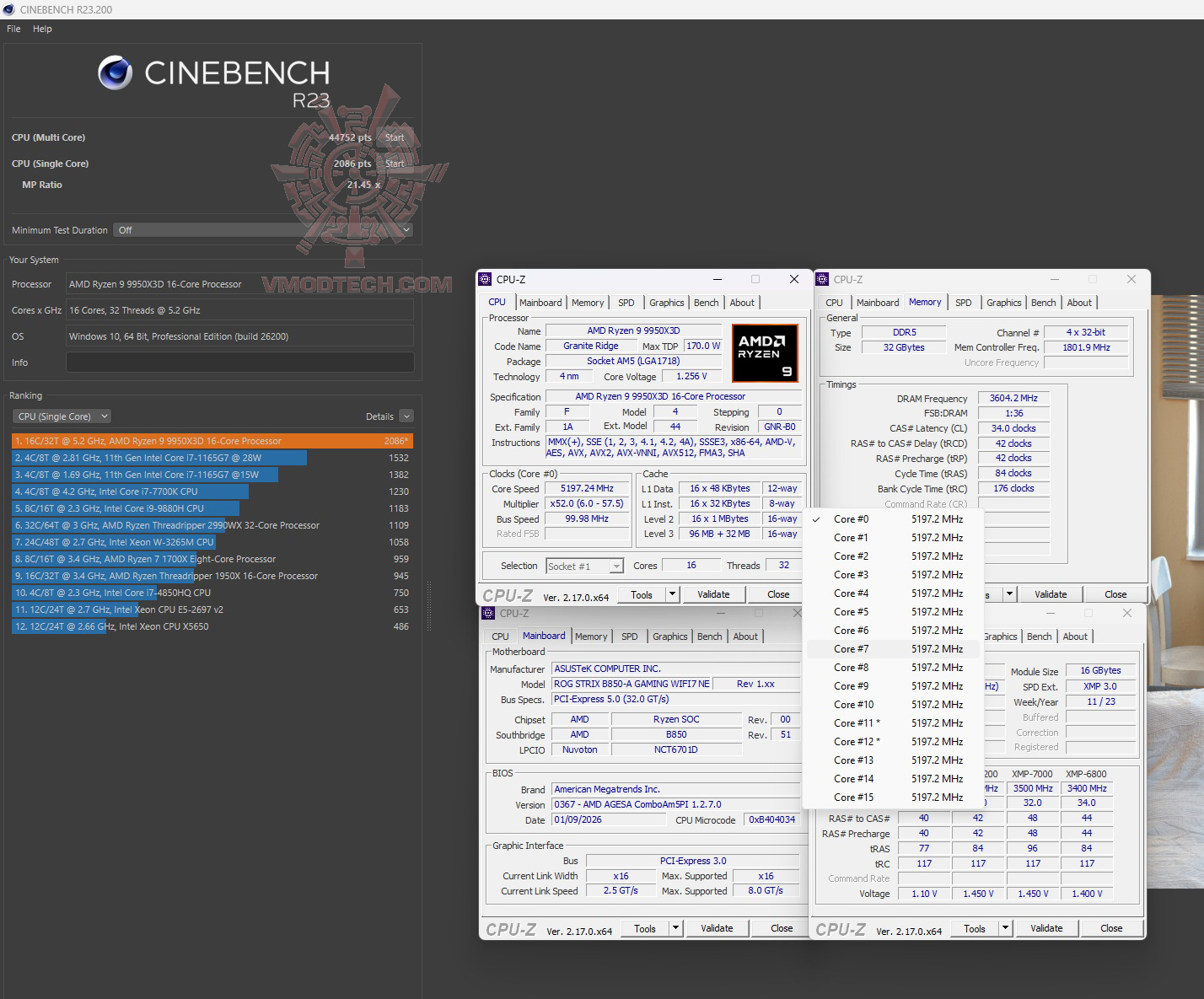Switch to Memory tab in CPU-Z CPU window
The width and height of the screenshot is (1204, 999).
(x=588, y=303)
